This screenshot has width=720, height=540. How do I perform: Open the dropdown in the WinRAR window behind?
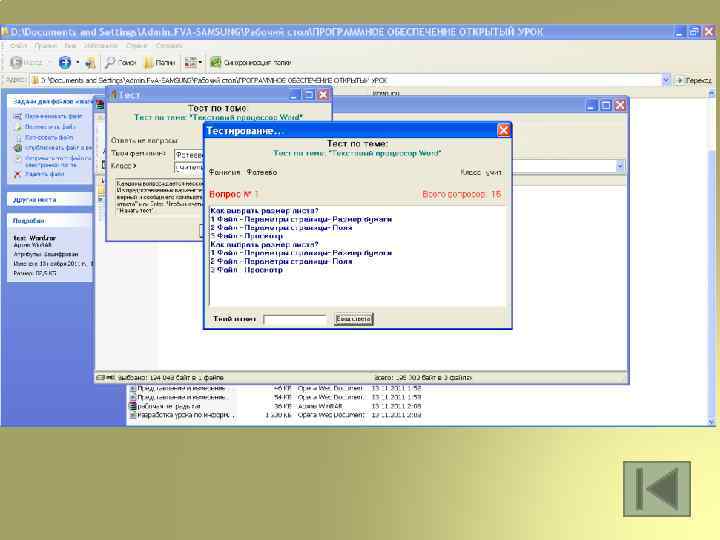point(620,166)
